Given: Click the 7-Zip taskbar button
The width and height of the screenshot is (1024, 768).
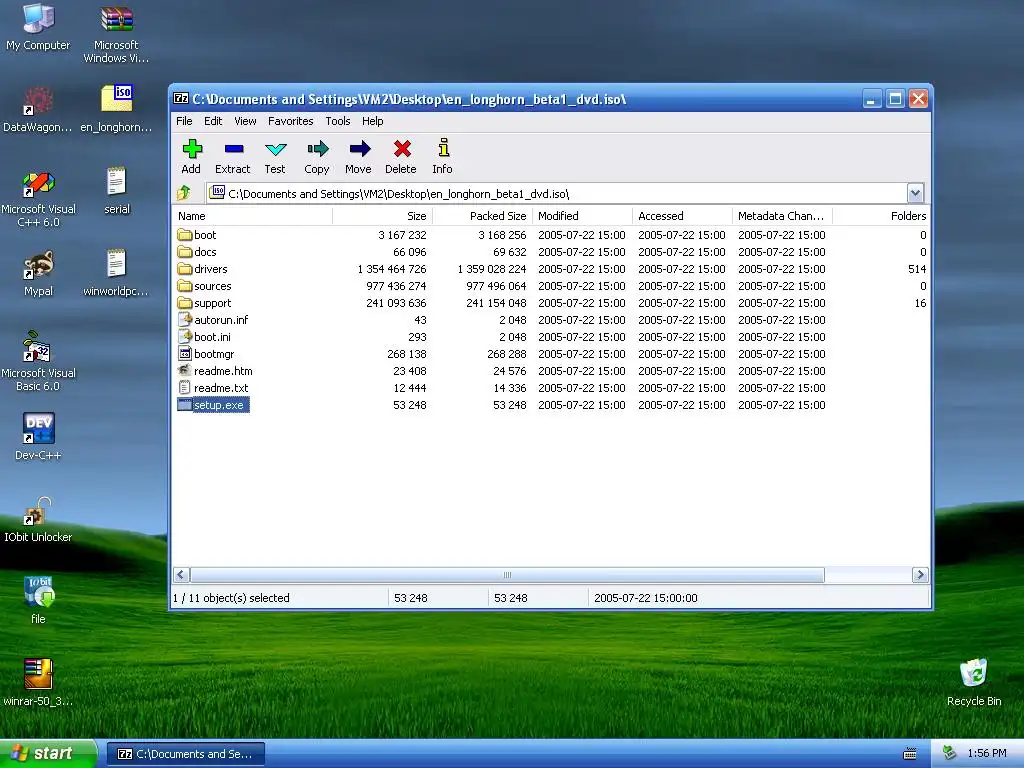Looking at the screenshot, I should [x=185, y=754].
